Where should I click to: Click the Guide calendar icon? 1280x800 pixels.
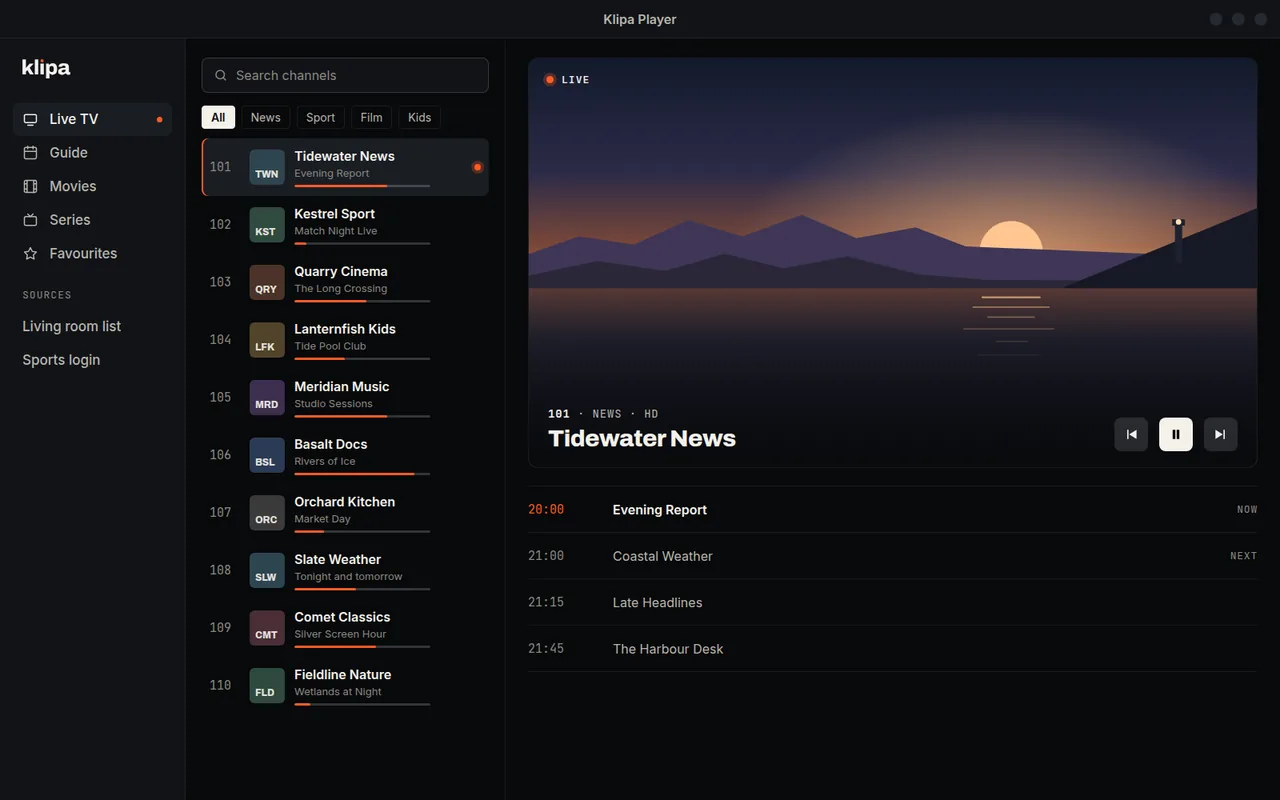tap(30, 153)
